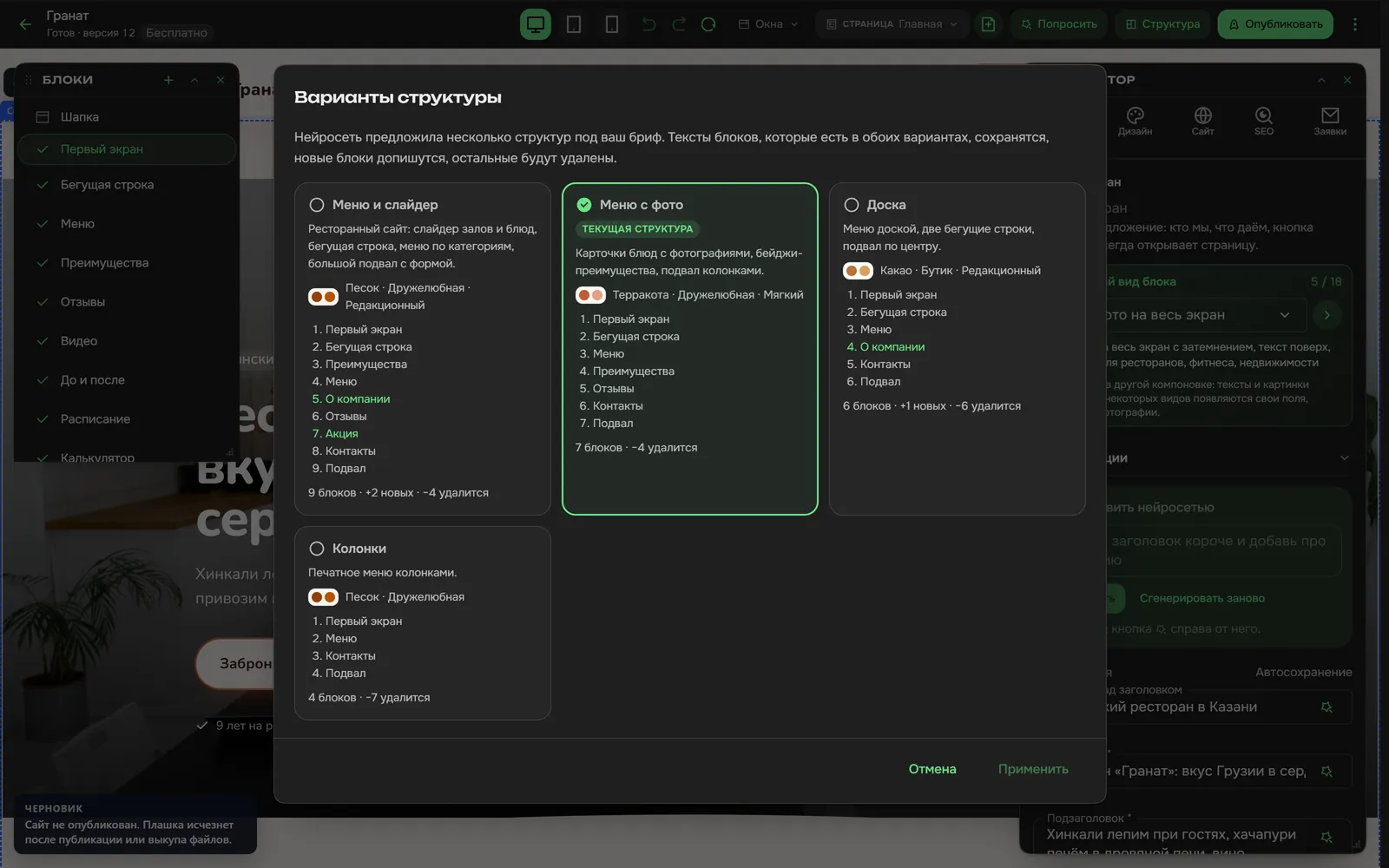Select Расписание block in the list
This screenshot has height=868, width=1389.
coord(127,419)
